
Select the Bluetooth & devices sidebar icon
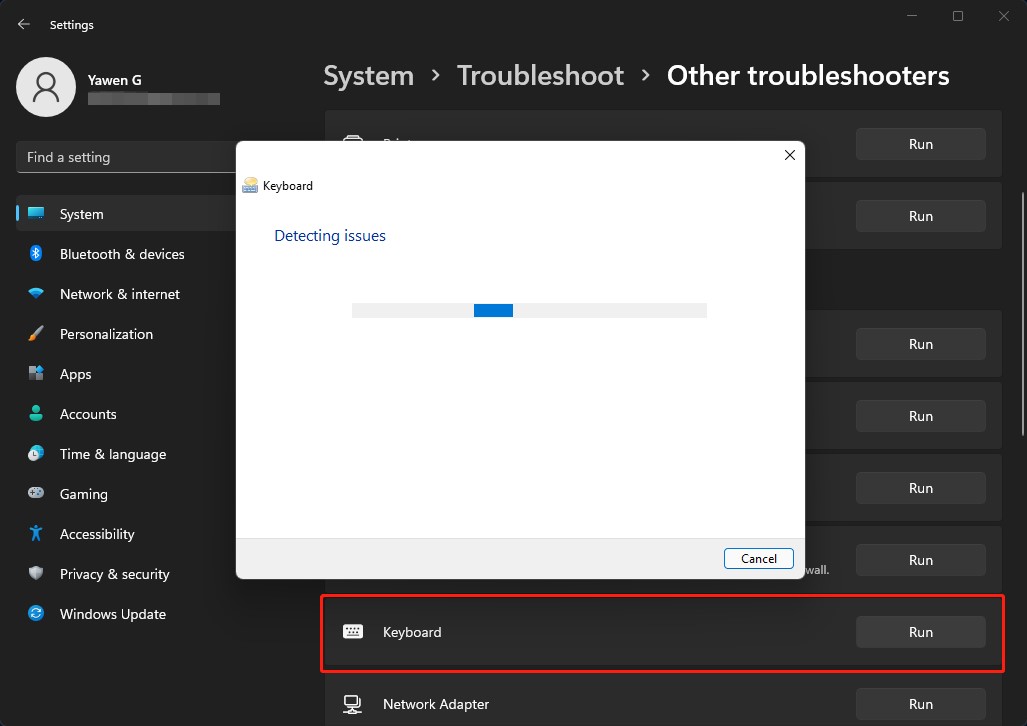coord(34,254)
